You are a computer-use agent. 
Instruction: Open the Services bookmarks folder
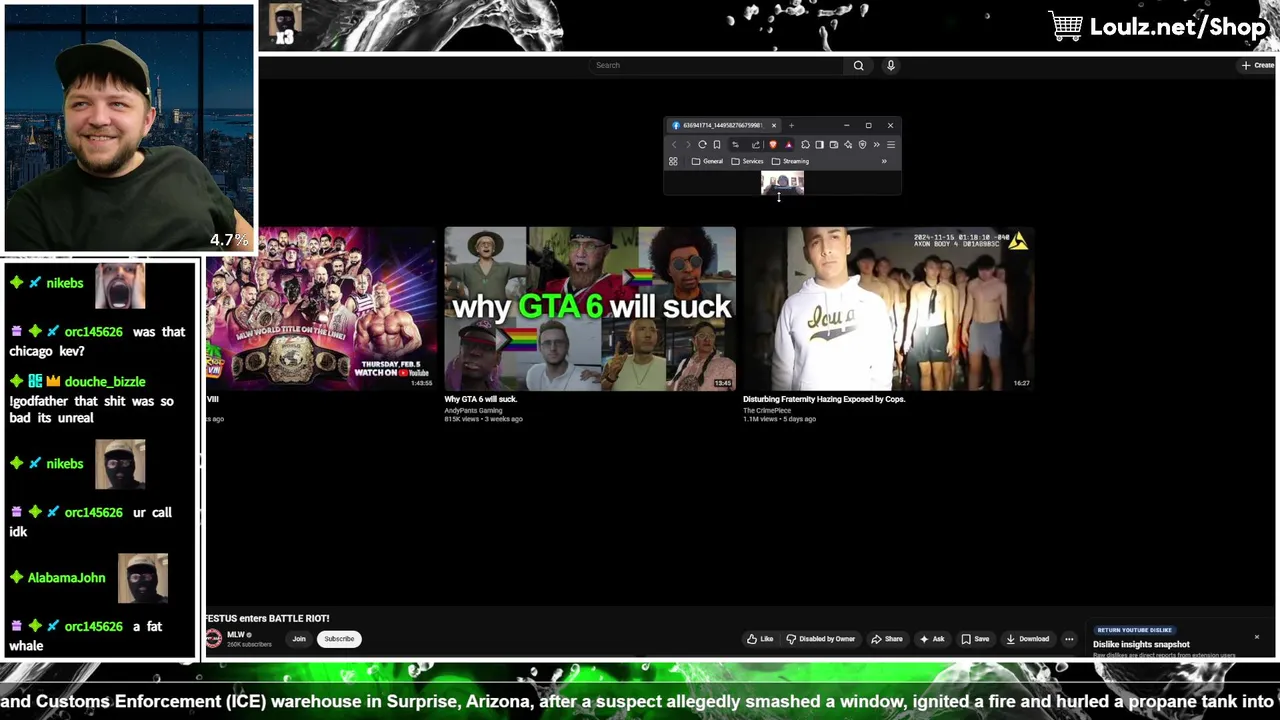pos(747,161)
